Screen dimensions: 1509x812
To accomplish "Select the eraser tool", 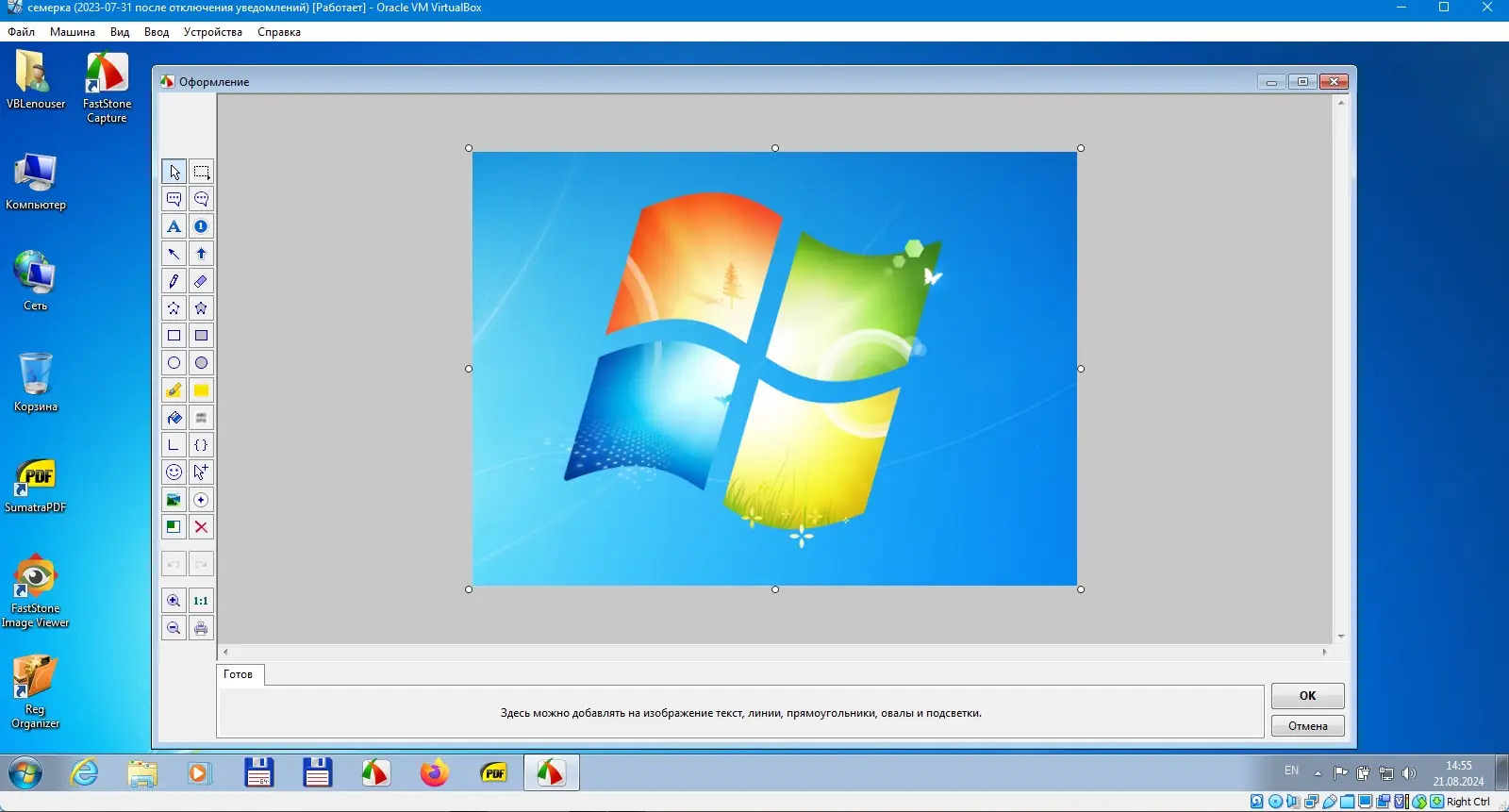I will point(201,281).
